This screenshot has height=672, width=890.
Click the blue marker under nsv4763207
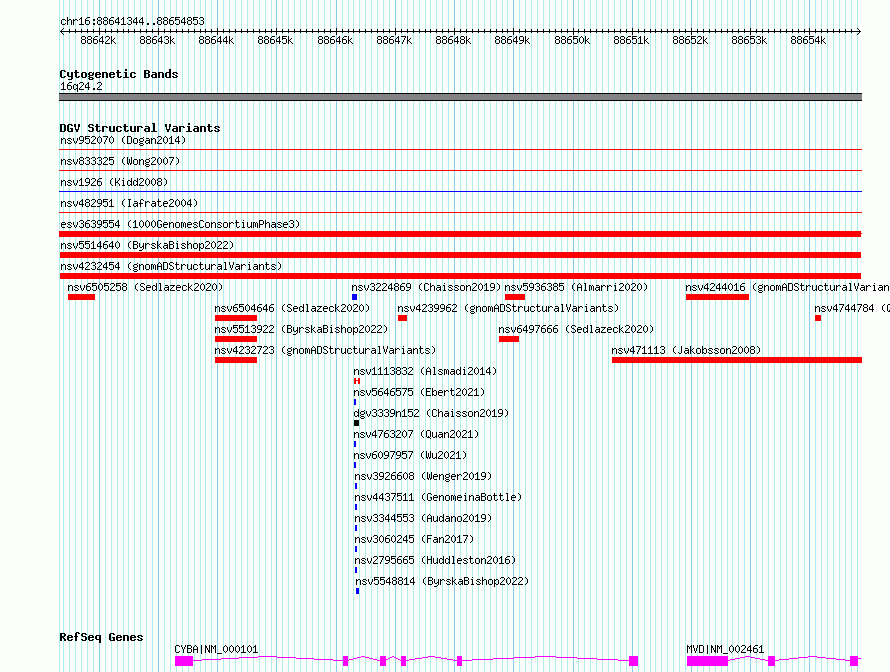click(x=355, y=444)
